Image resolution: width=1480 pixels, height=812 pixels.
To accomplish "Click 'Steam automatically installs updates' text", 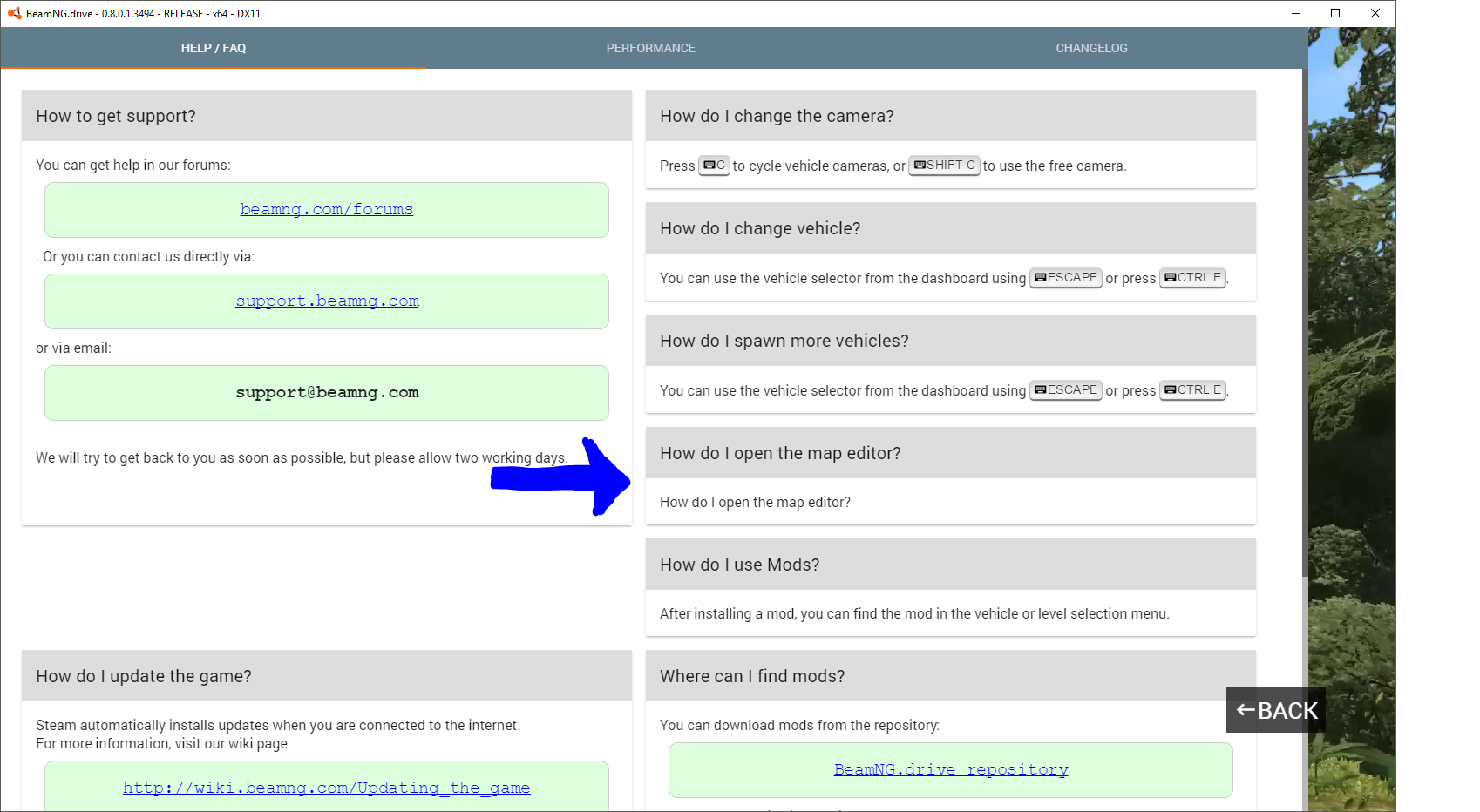I will pos(278,726).
